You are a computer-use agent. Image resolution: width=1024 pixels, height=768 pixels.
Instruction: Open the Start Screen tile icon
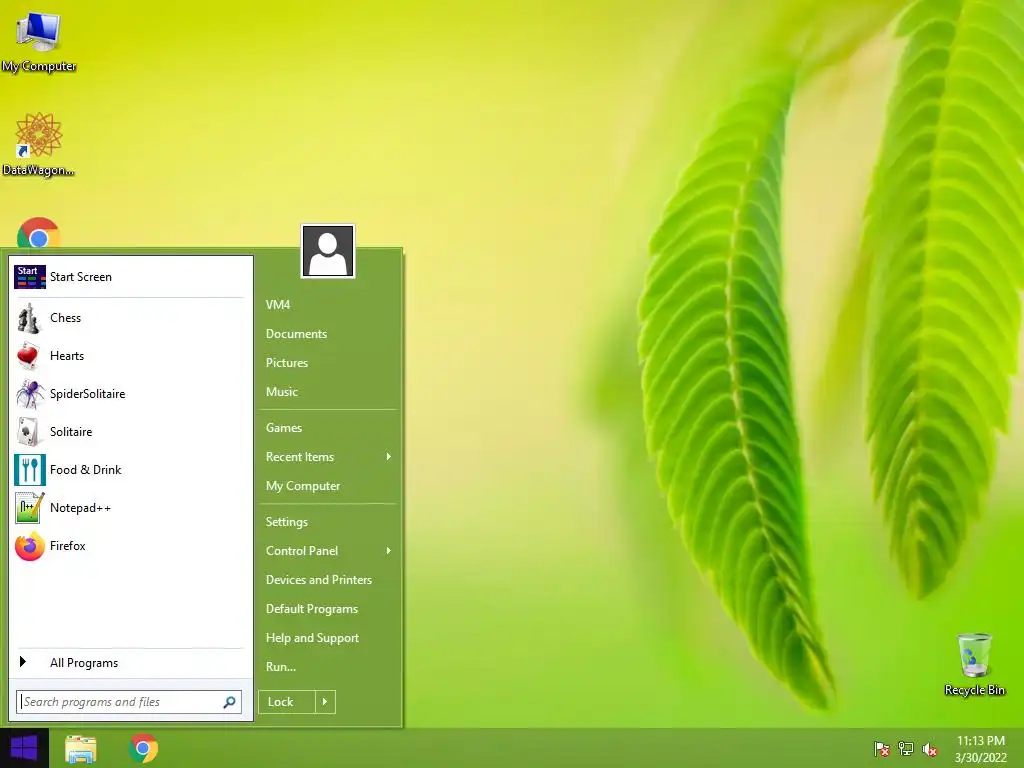pos(29,277)
